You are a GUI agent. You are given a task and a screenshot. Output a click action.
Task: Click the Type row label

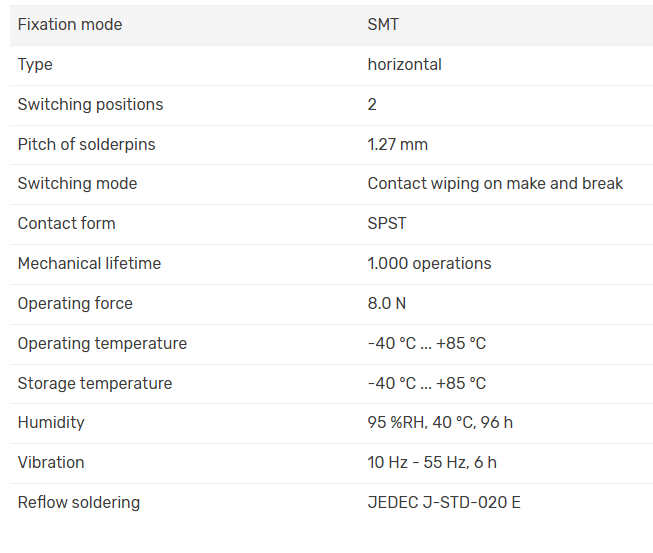(35, 65)
